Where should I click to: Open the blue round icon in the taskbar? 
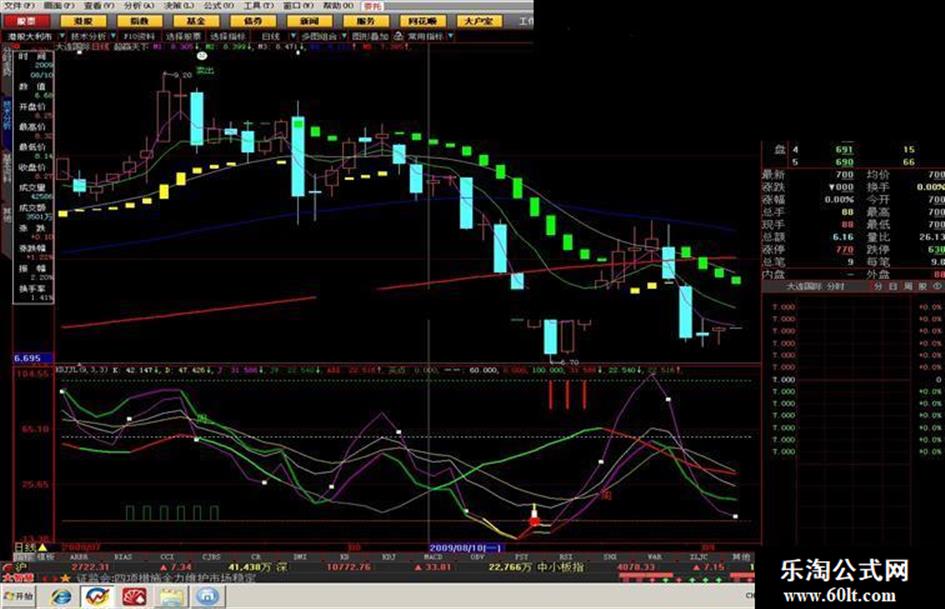[x=207, y=597]
